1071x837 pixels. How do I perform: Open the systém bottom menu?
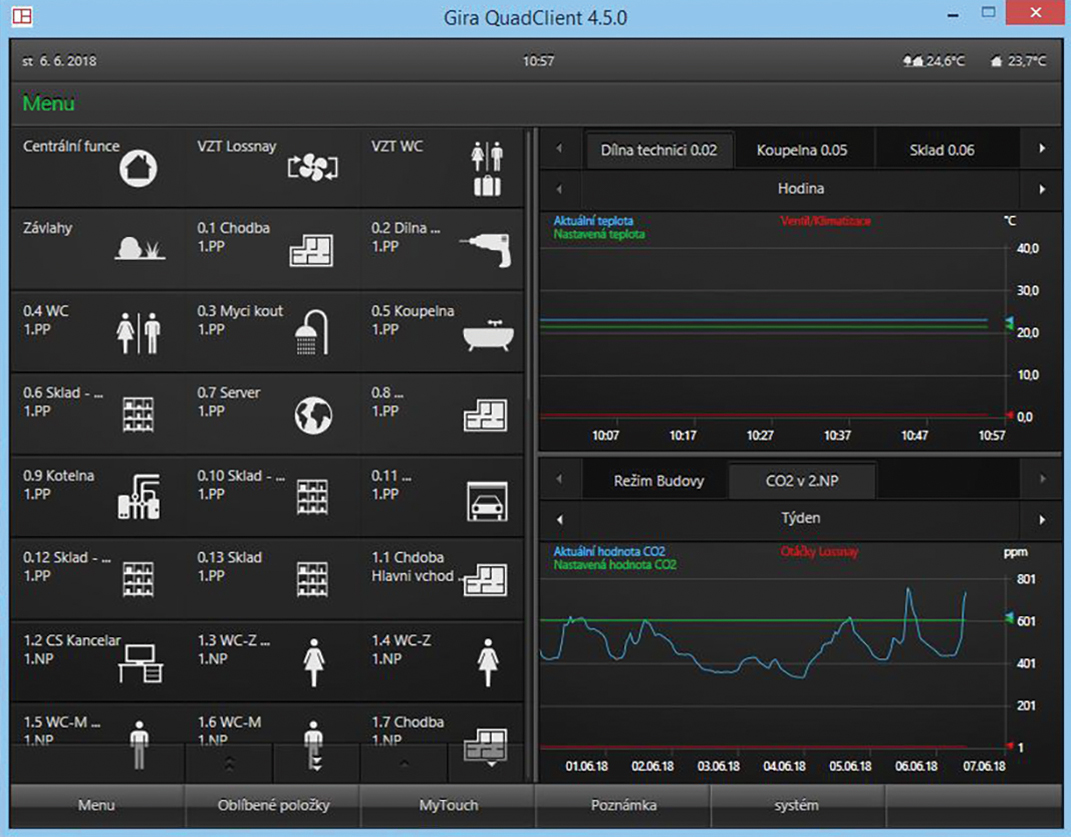[x=797, y=806]
